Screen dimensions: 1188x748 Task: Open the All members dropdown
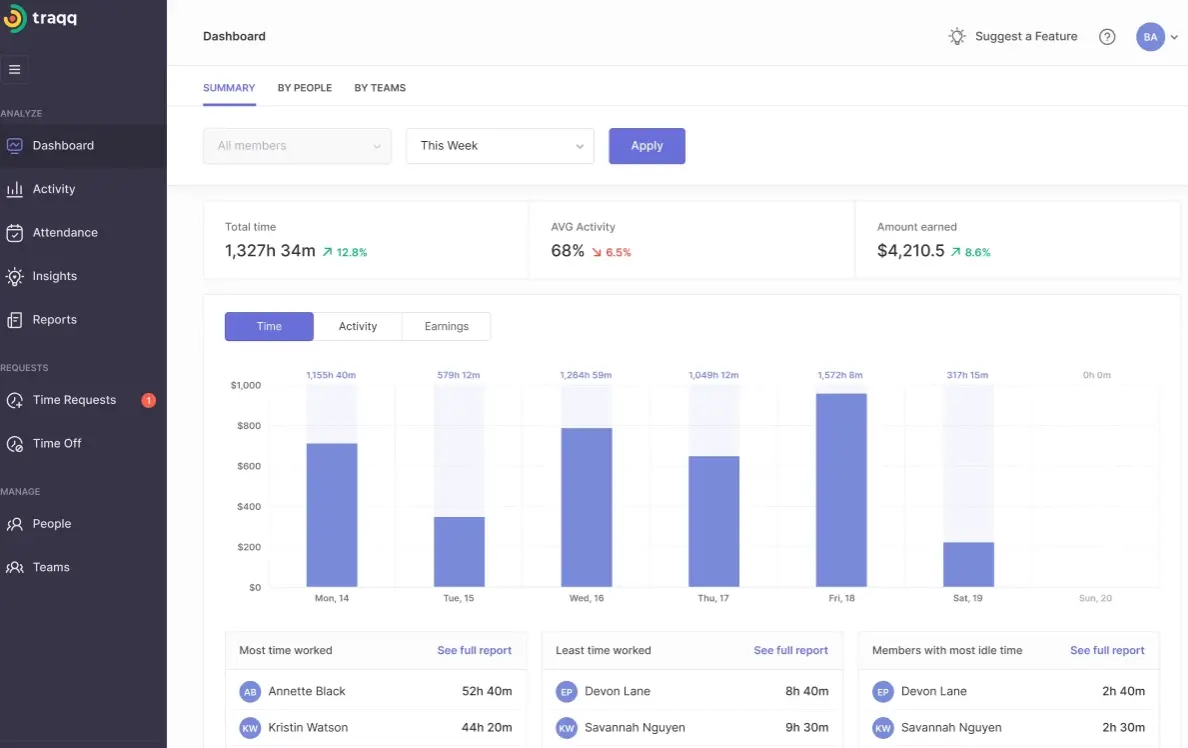click(296, 146)
